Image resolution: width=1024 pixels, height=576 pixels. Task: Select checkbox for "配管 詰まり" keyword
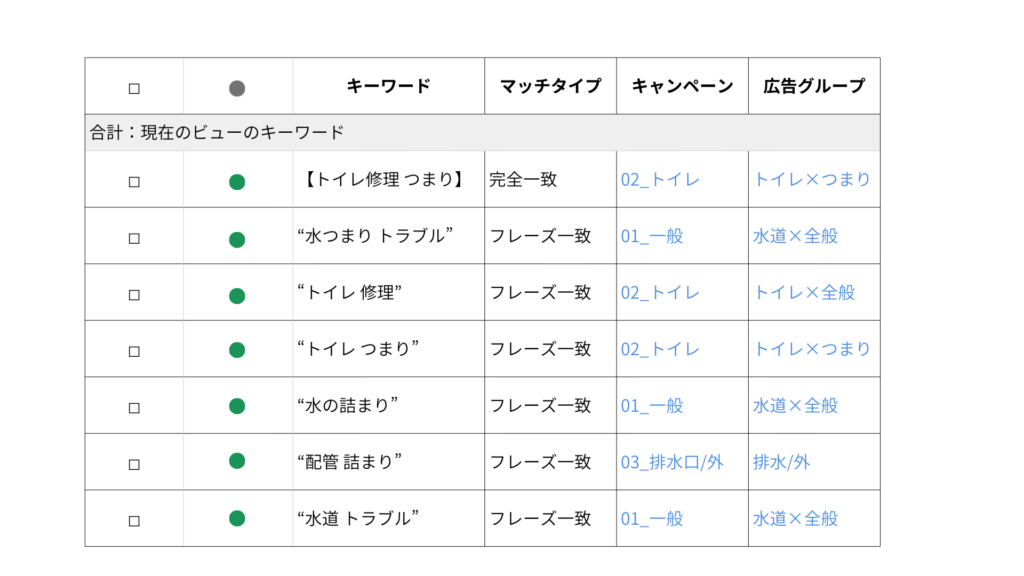(134, 464)
